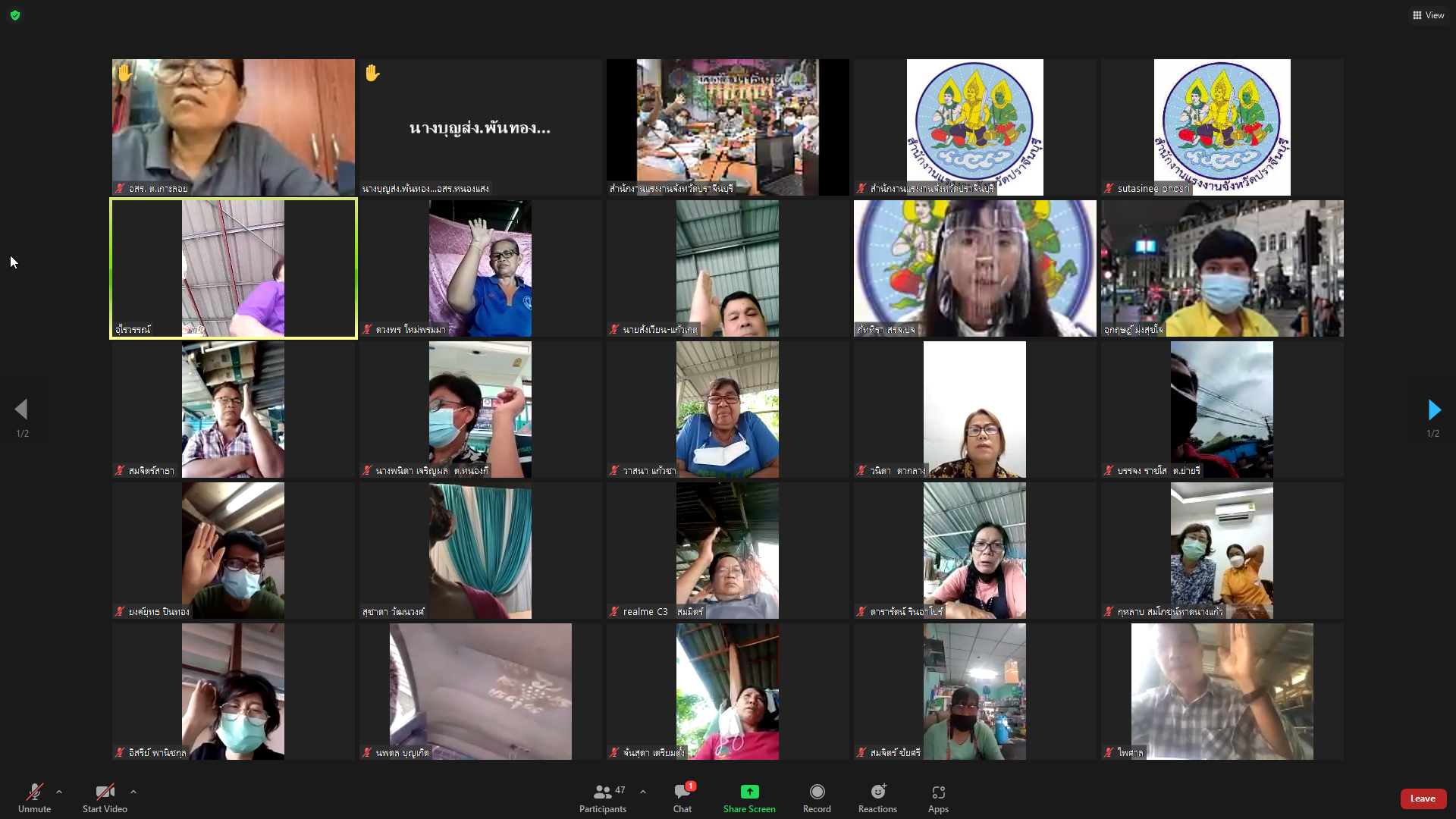Click the Record meeting icon
This screenshot has width=1456, height=819.
coord(817,792)
